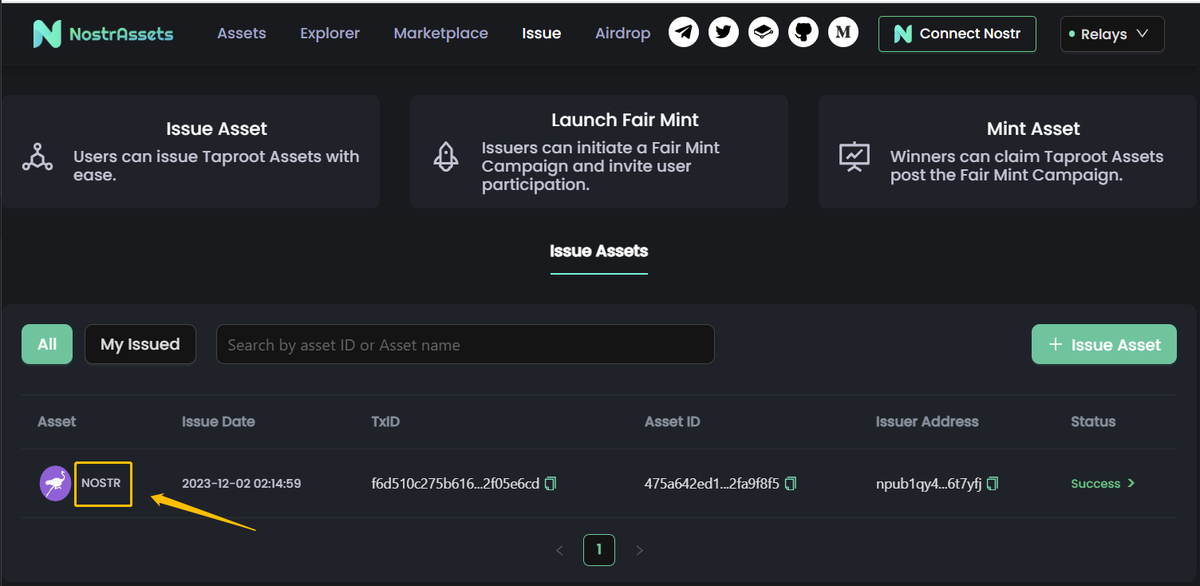
Task: Copy issuer address npub1qy4...6t7yfj
Action: [x=992, y=484]
